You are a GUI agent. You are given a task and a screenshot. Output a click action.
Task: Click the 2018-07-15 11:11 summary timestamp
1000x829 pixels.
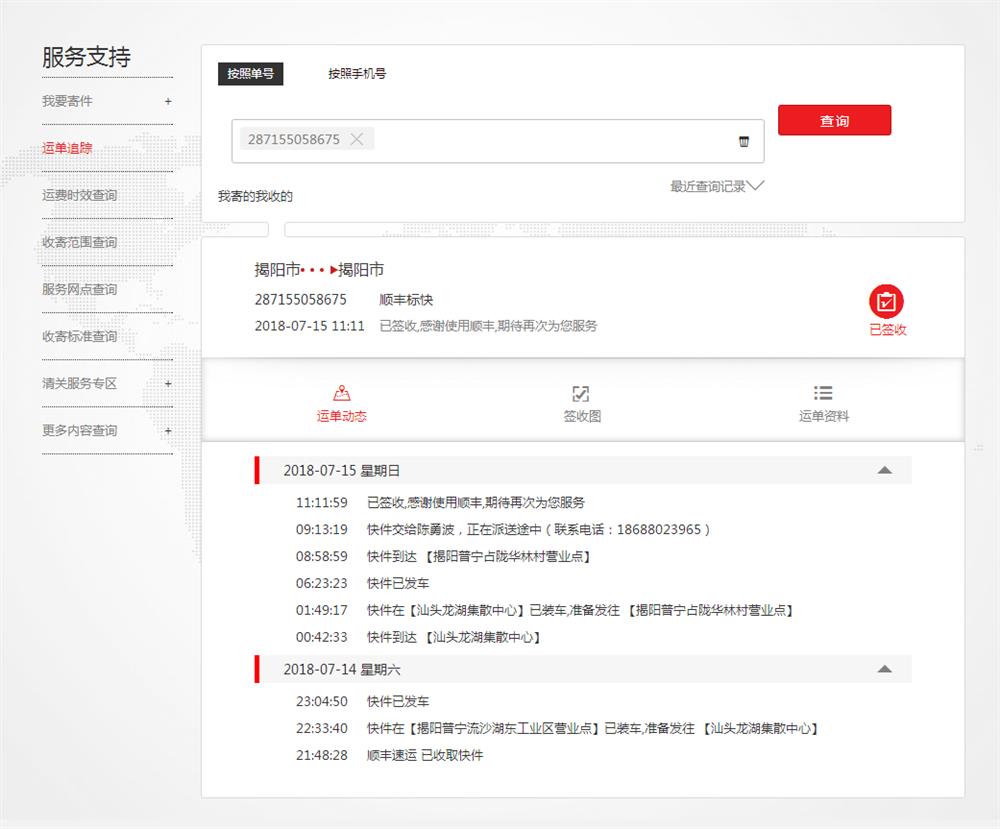(309, 326)
